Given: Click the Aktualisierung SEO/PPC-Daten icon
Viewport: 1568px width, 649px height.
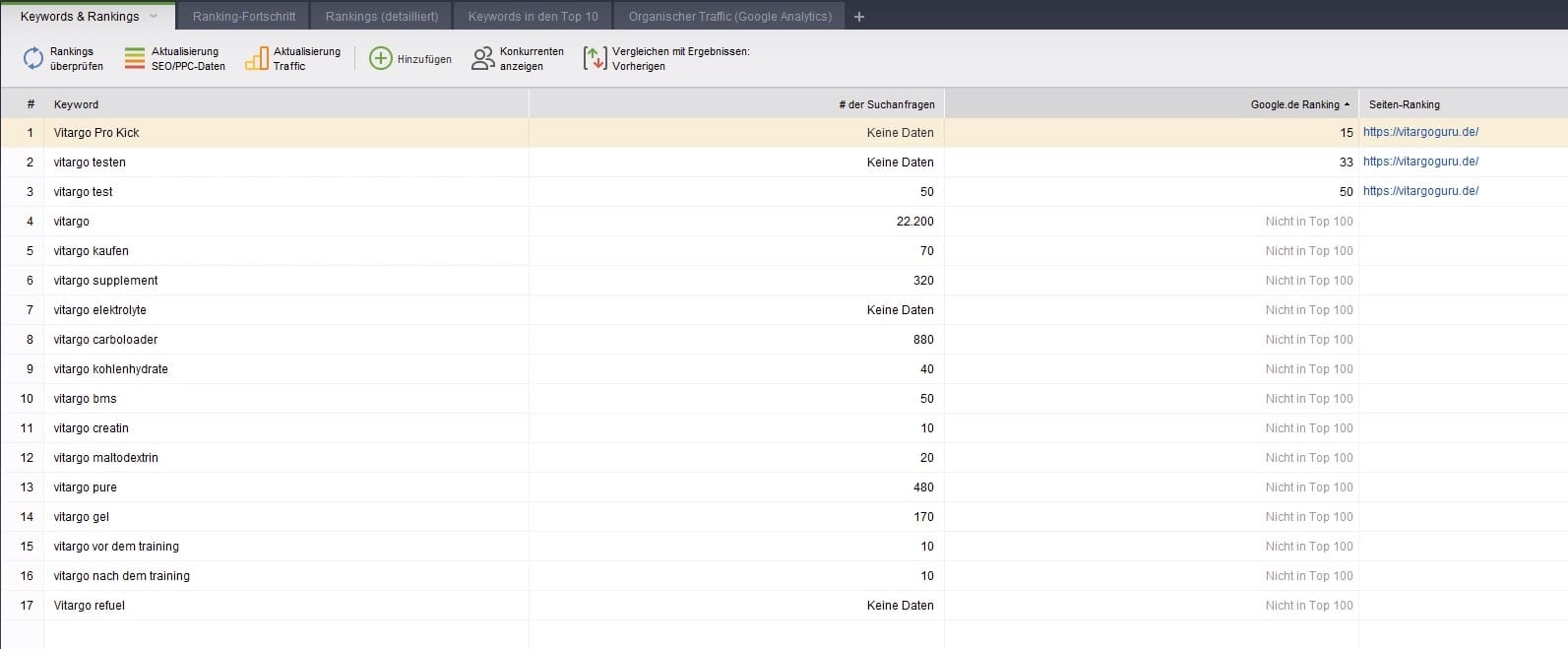Looking at the screenshot, I should pos(135,59).
